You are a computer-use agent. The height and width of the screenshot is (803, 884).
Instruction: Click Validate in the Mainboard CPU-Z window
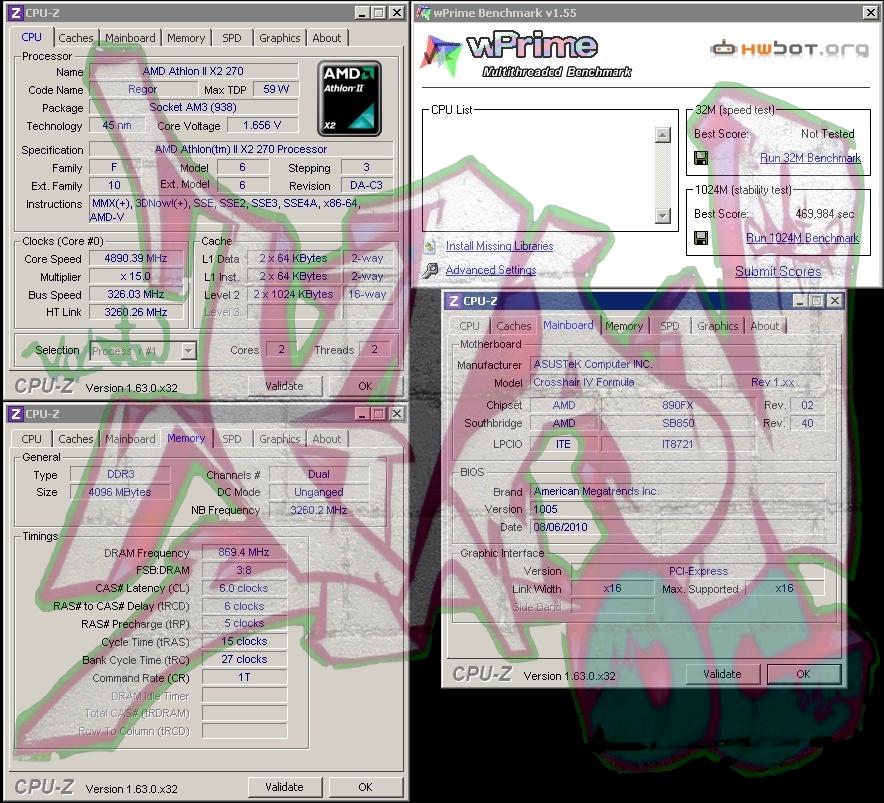723,674
